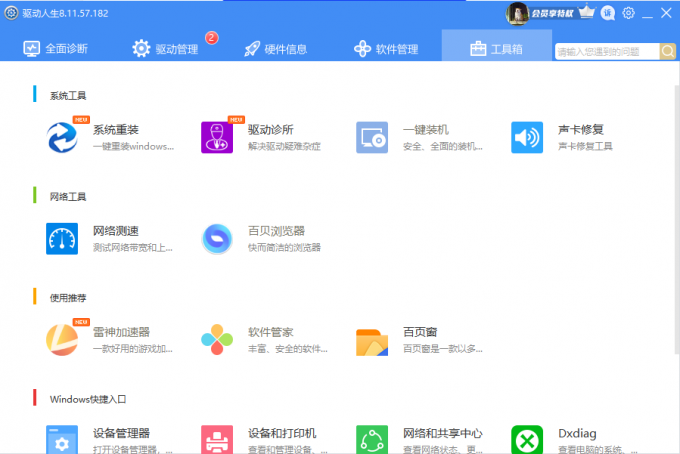Click the 一键重装windows description
This screenshot has height=454, width=680.
click(133, 147)
